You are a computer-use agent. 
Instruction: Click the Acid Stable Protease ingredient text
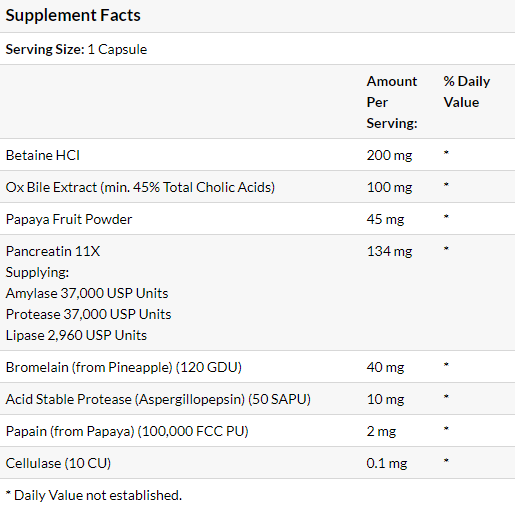158,399
